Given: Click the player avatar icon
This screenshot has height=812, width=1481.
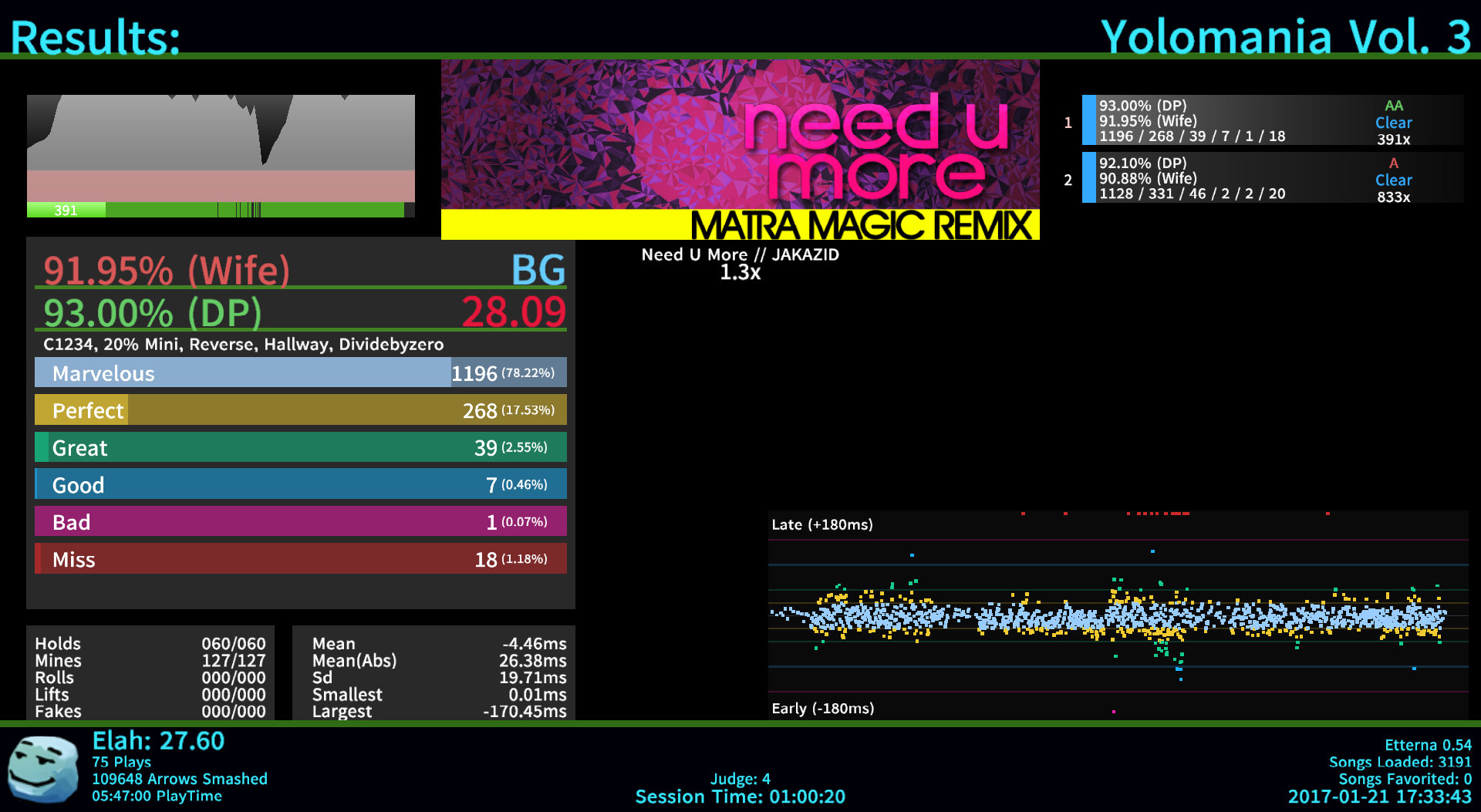Looking at the screenshot, I should [x=43, y=769].
